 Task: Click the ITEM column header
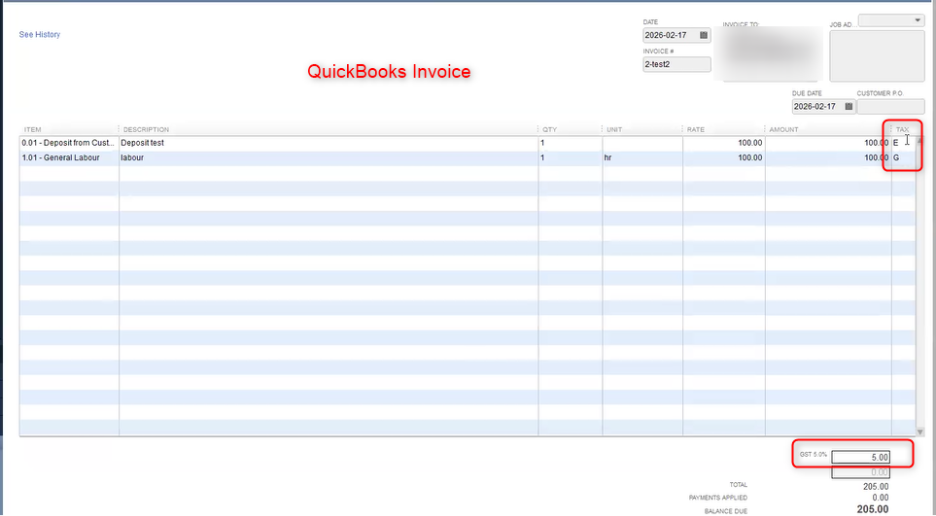[x=32, y=130]
